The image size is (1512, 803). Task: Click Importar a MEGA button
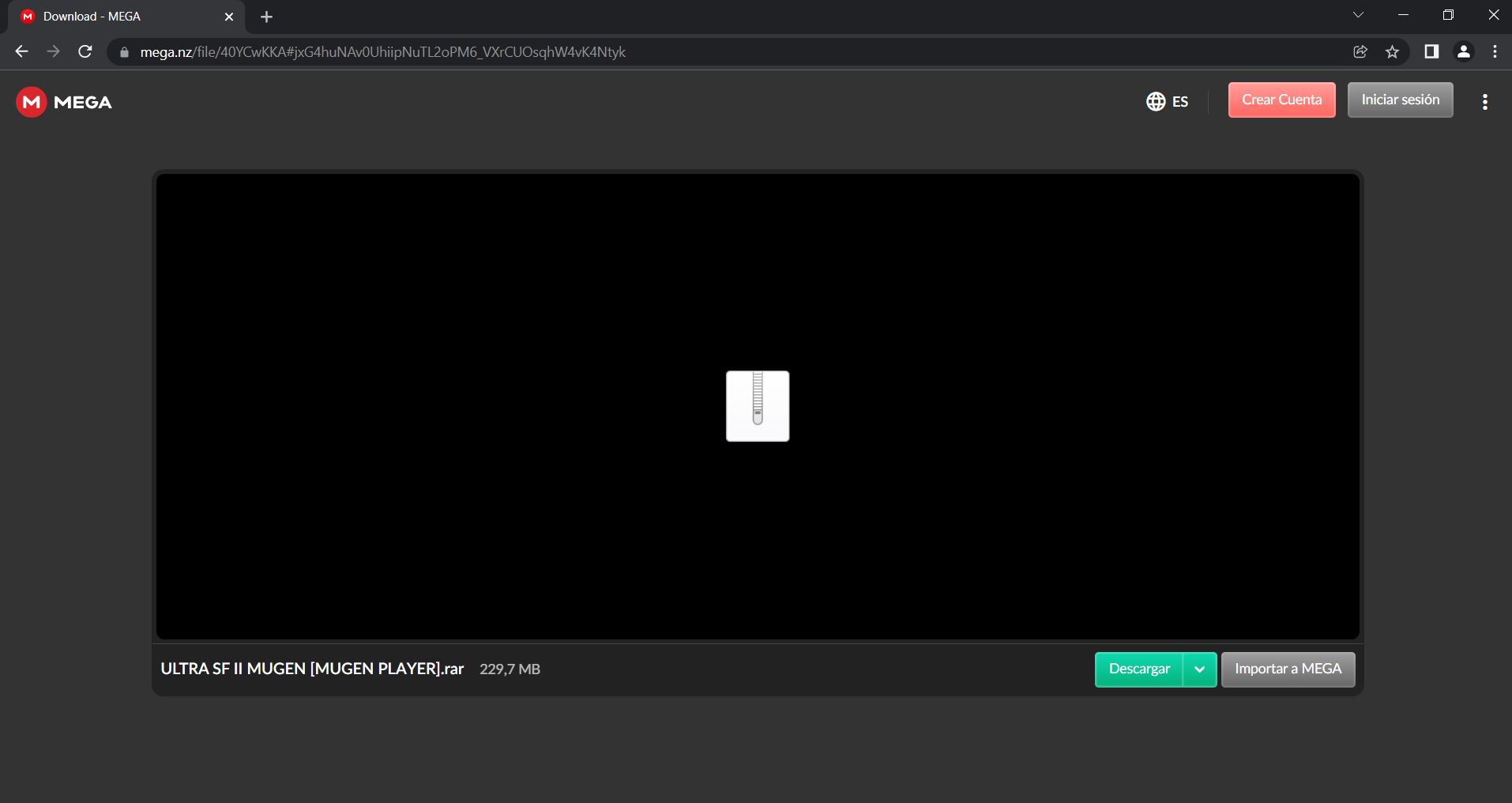(x=1288, y=669)
